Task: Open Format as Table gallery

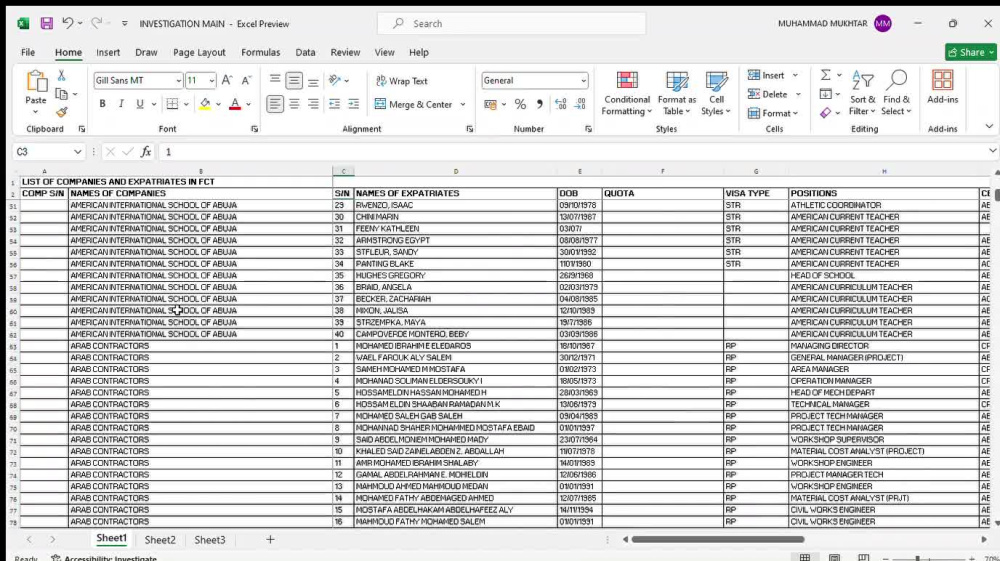Action: 677,94
